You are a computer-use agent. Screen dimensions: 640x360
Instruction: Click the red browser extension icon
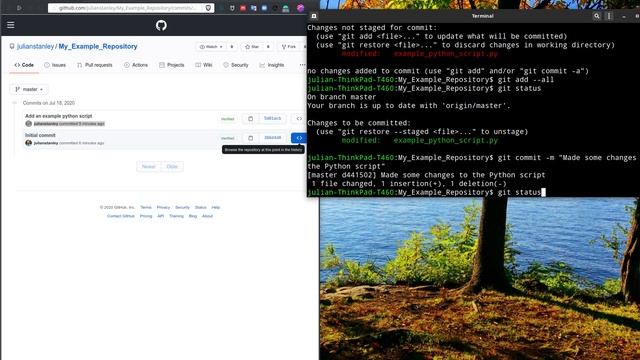point(243,8)
